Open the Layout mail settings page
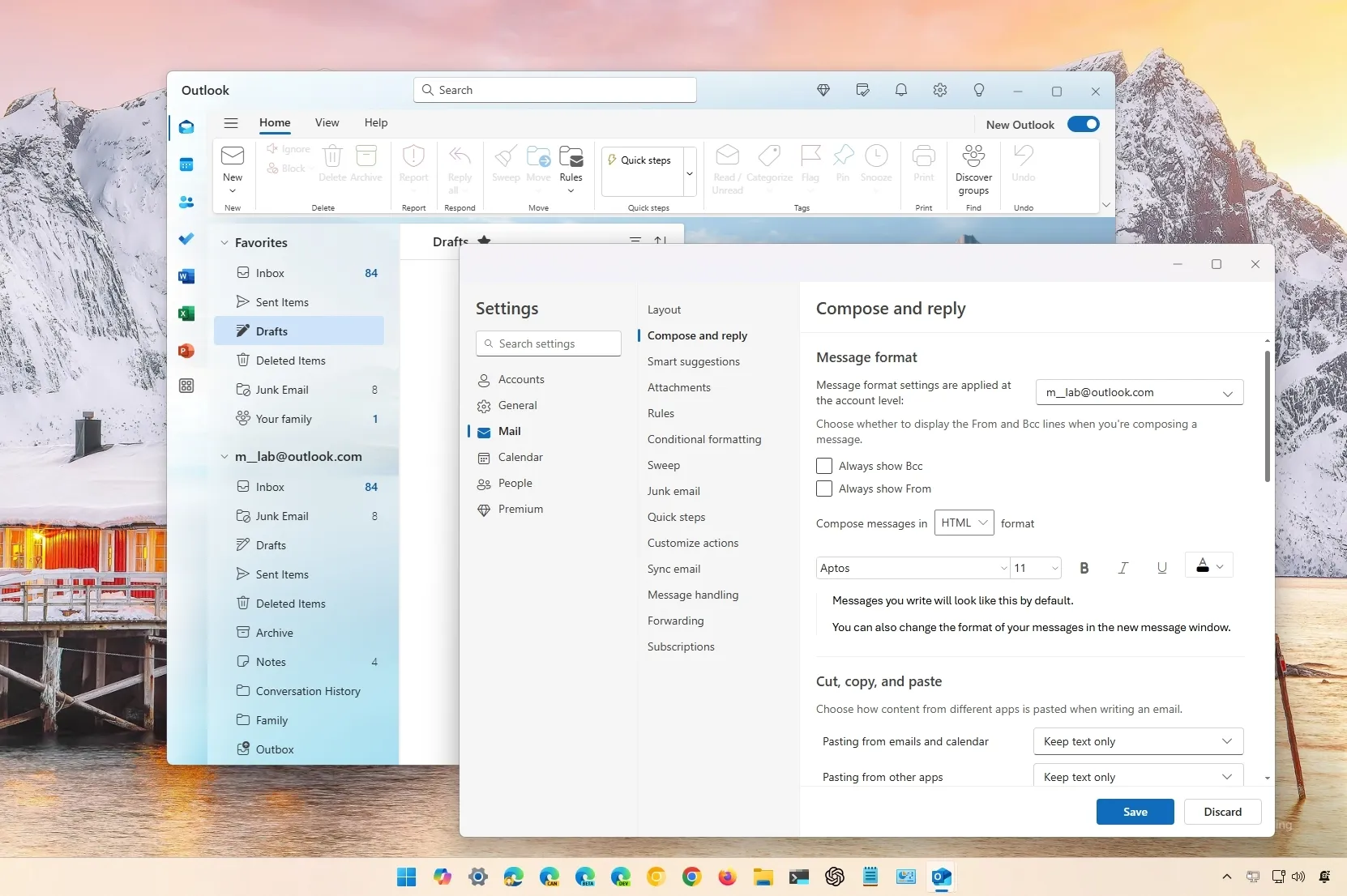The image size is (1347, 896). 664,309
